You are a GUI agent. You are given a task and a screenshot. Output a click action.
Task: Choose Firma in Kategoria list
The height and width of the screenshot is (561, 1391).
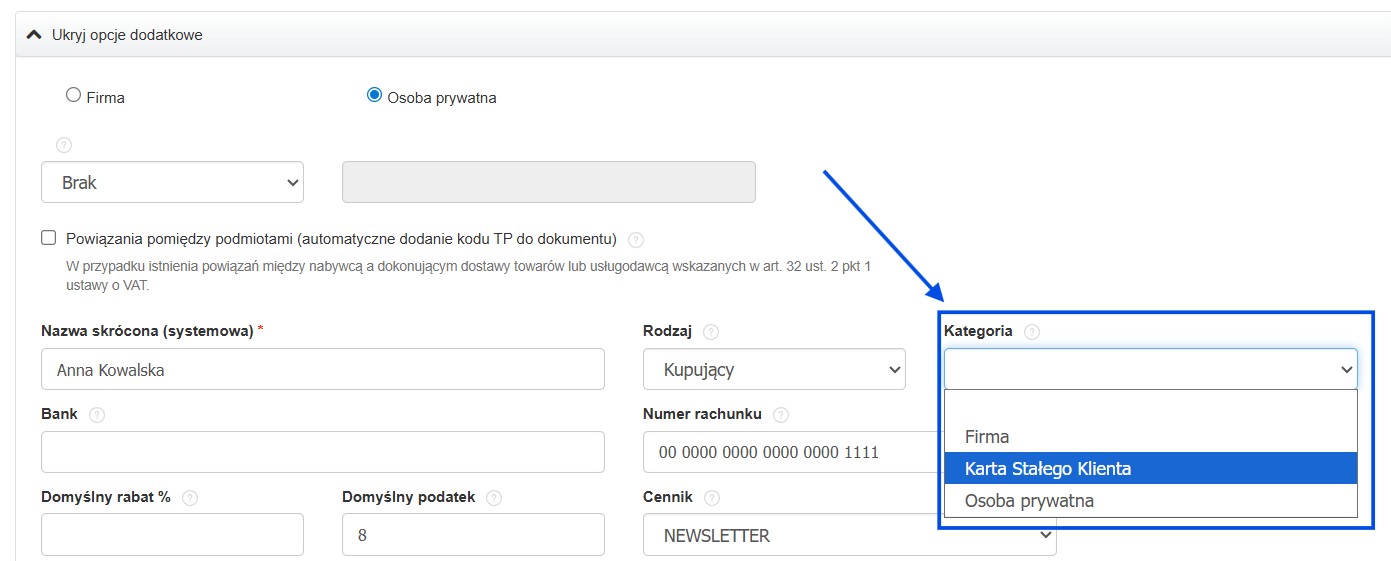(x=1150, y=436)
